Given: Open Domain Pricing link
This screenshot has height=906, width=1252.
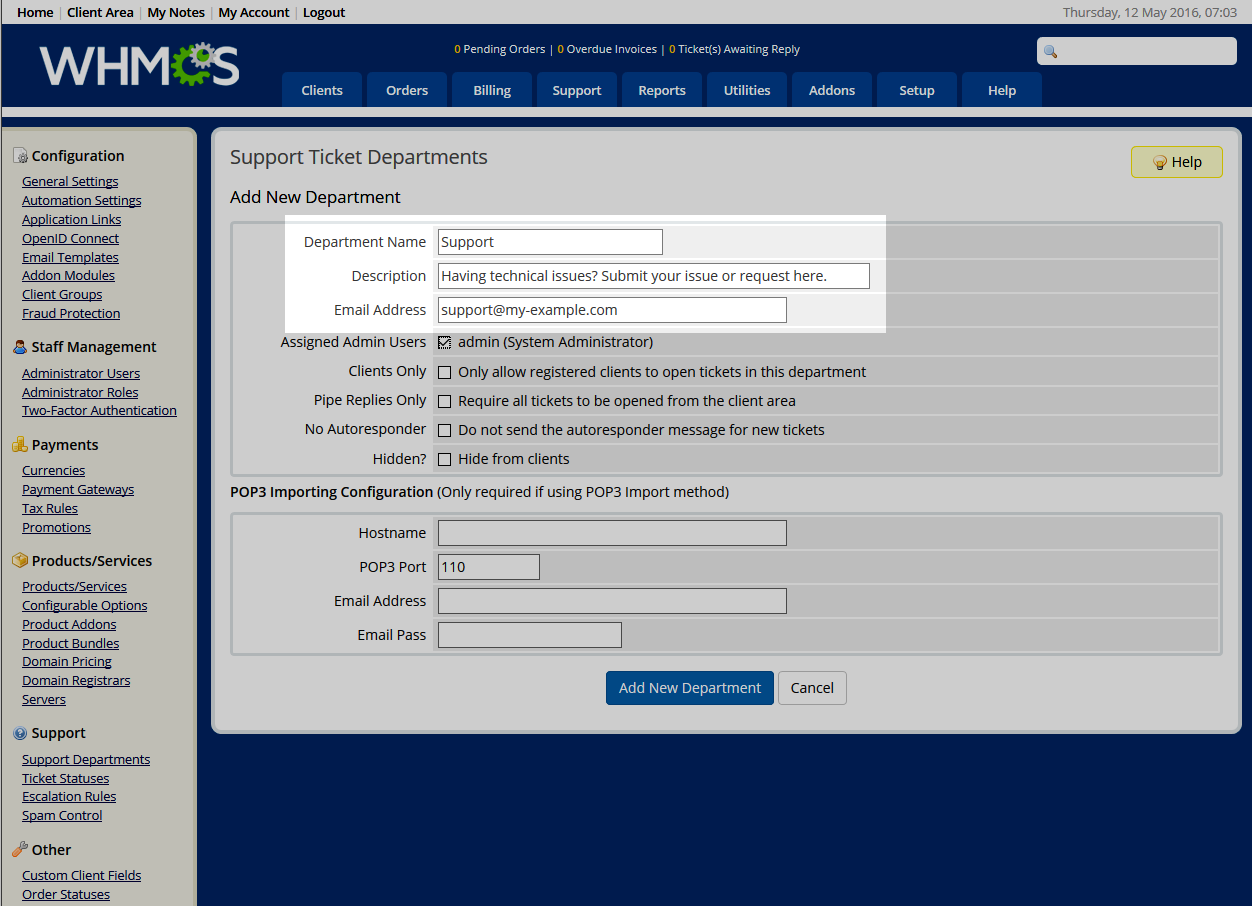Looking at the screenshot, I should point(67,662).
